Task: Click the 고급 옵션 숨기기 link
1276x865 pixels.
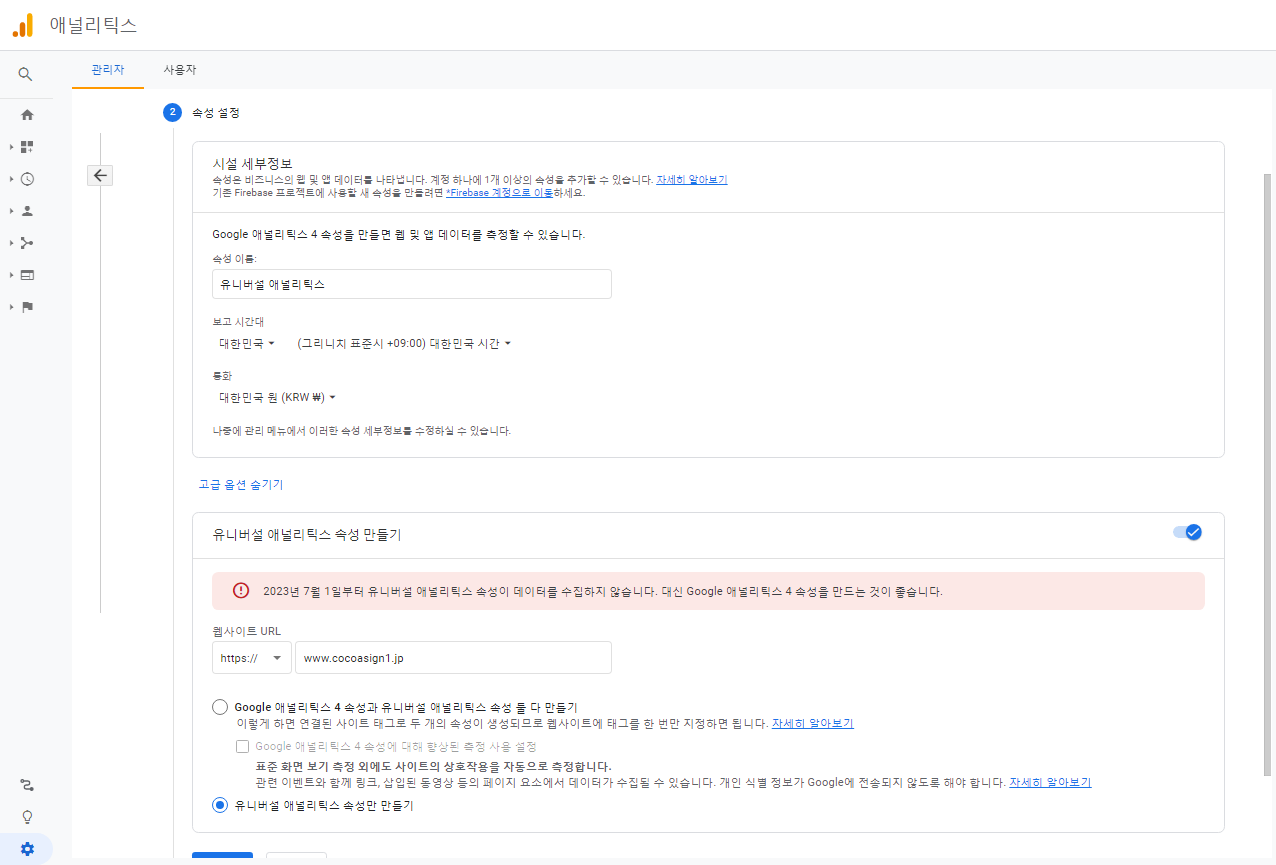Action: [240, 484]
